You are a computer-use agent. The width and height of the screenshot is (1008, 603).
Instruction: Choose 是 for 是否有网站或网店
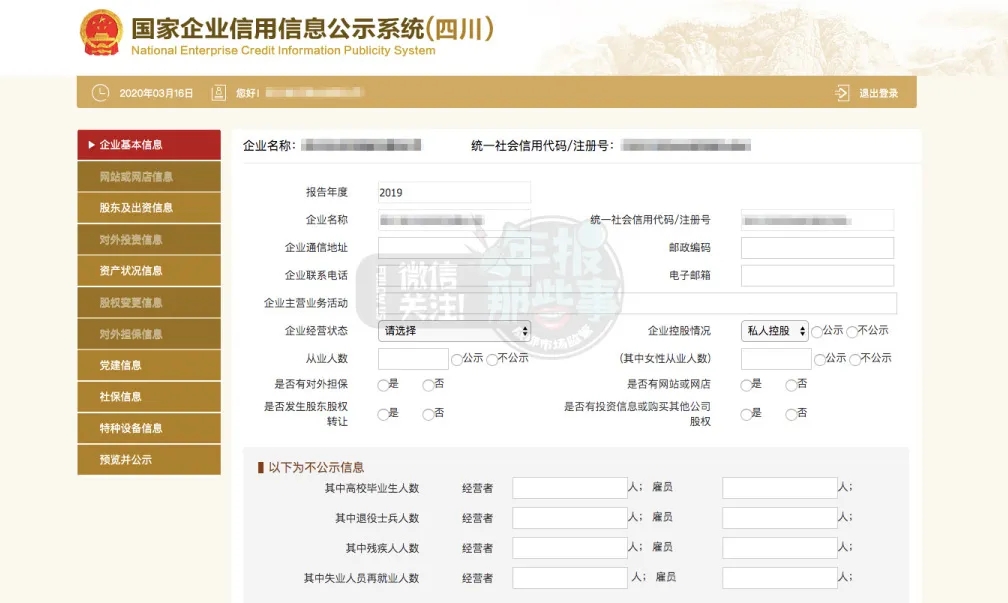746,385
